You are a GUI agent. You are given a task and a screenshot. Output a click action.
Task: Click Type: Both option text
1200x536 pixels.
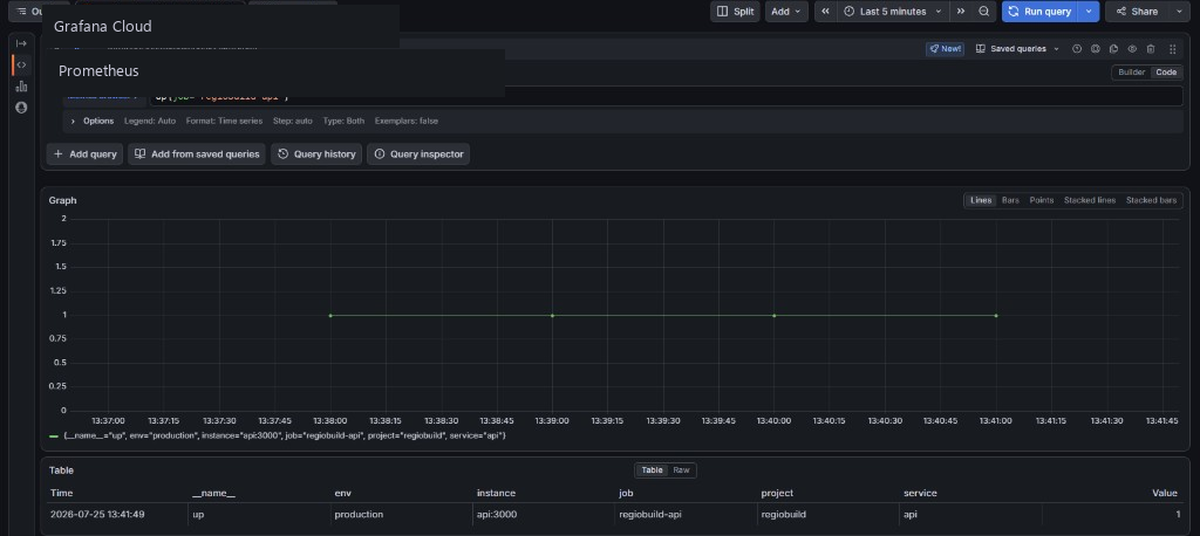344,121
